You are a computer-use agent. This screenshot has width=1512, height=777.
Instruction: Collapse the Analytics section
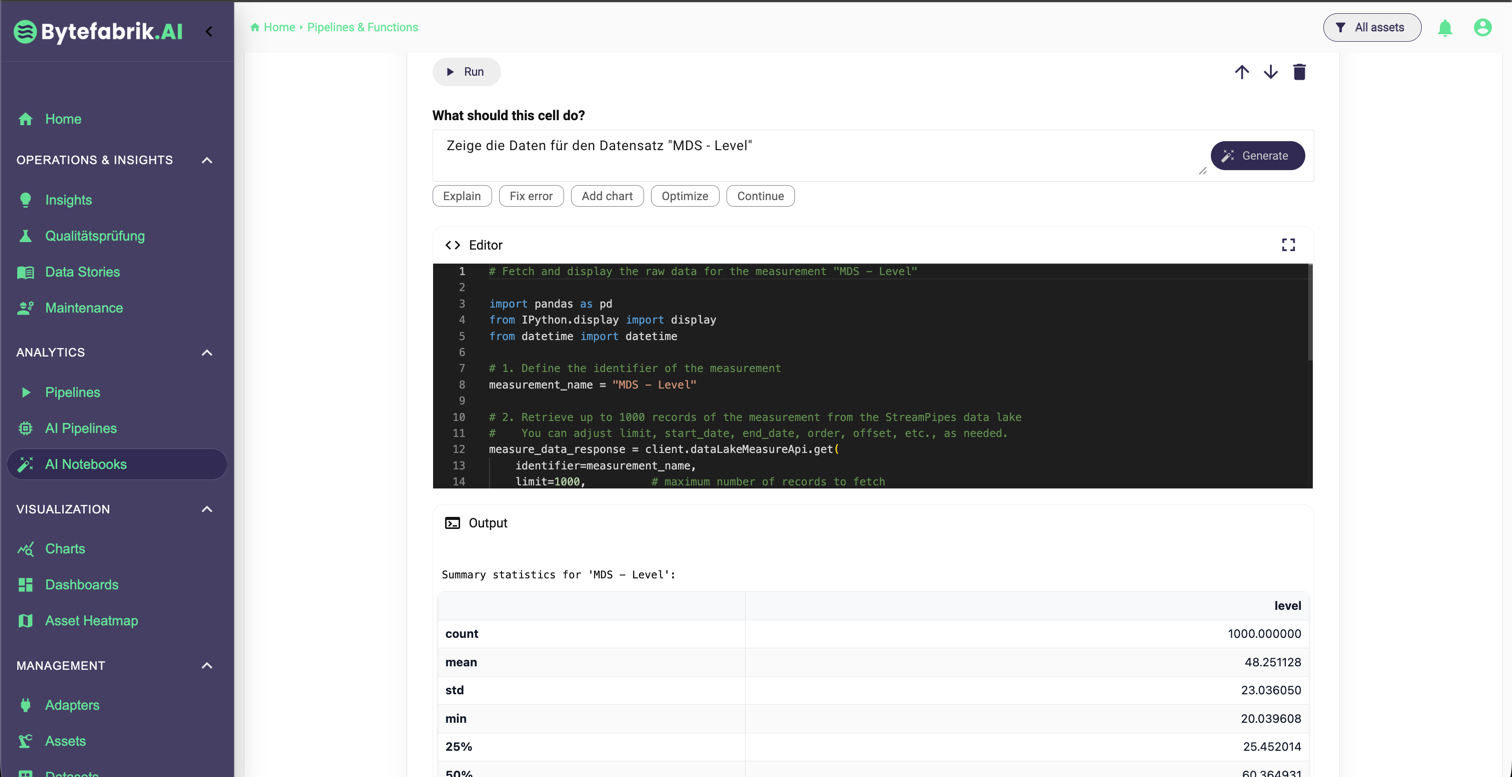207,353
